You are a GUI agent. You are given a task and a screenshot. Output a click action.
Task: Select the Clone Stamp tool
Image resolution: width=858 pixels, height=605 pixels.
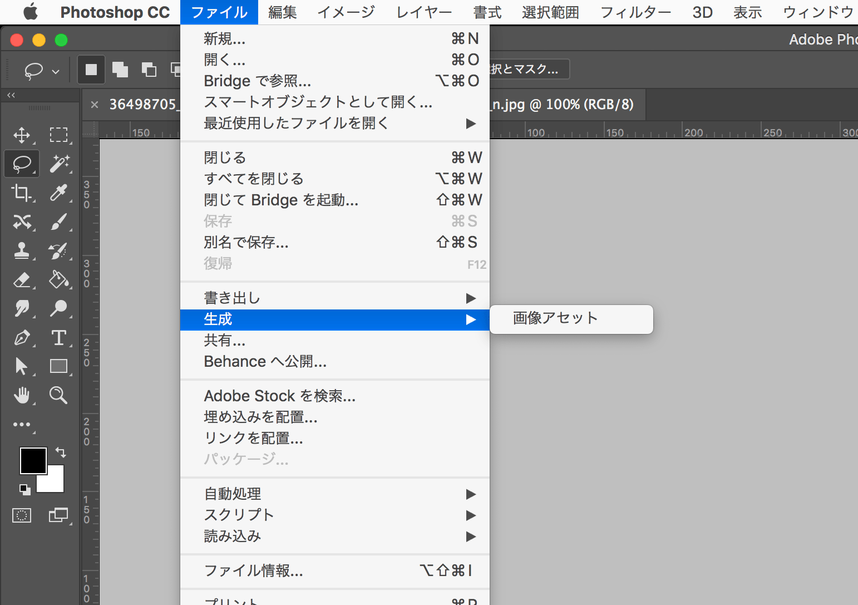pos(22,251)
